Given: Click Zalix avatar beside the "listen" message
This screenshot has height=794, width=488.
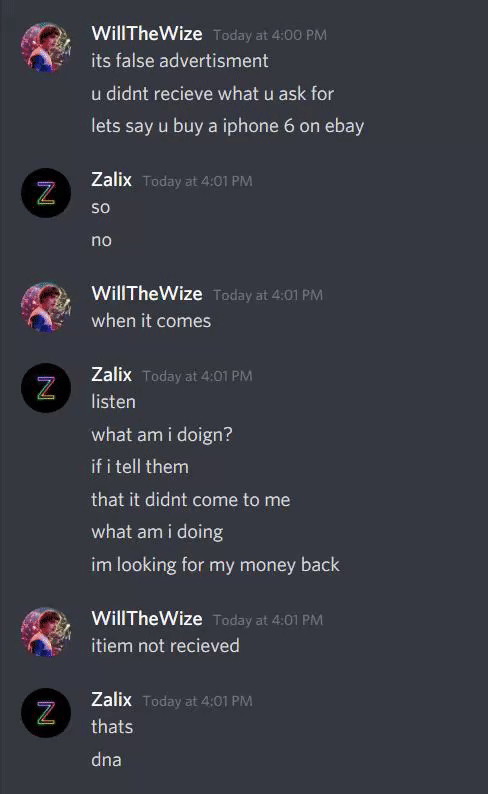Looking at the screenshot, I should coord(46,388).
